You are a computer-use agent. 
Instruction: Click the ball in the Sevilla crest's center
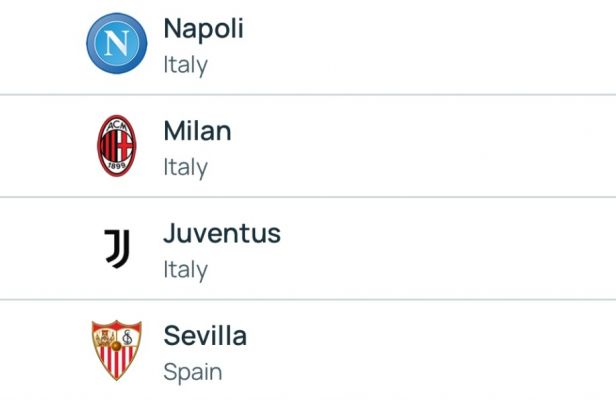(x=116, y=346)
